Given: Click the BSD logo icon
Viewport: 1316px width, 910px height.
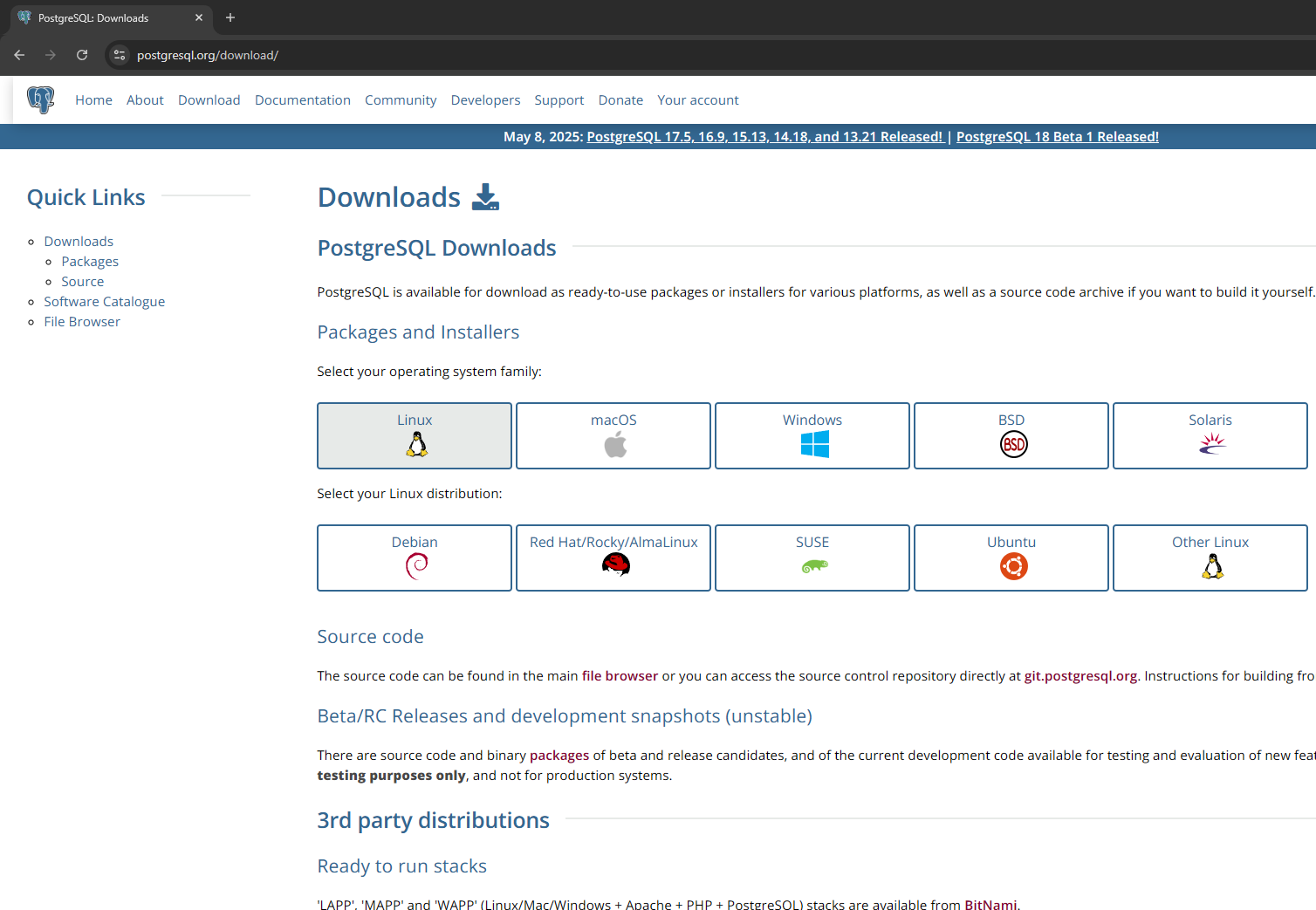Looking at the screenshot, I should pos(1013,445).
